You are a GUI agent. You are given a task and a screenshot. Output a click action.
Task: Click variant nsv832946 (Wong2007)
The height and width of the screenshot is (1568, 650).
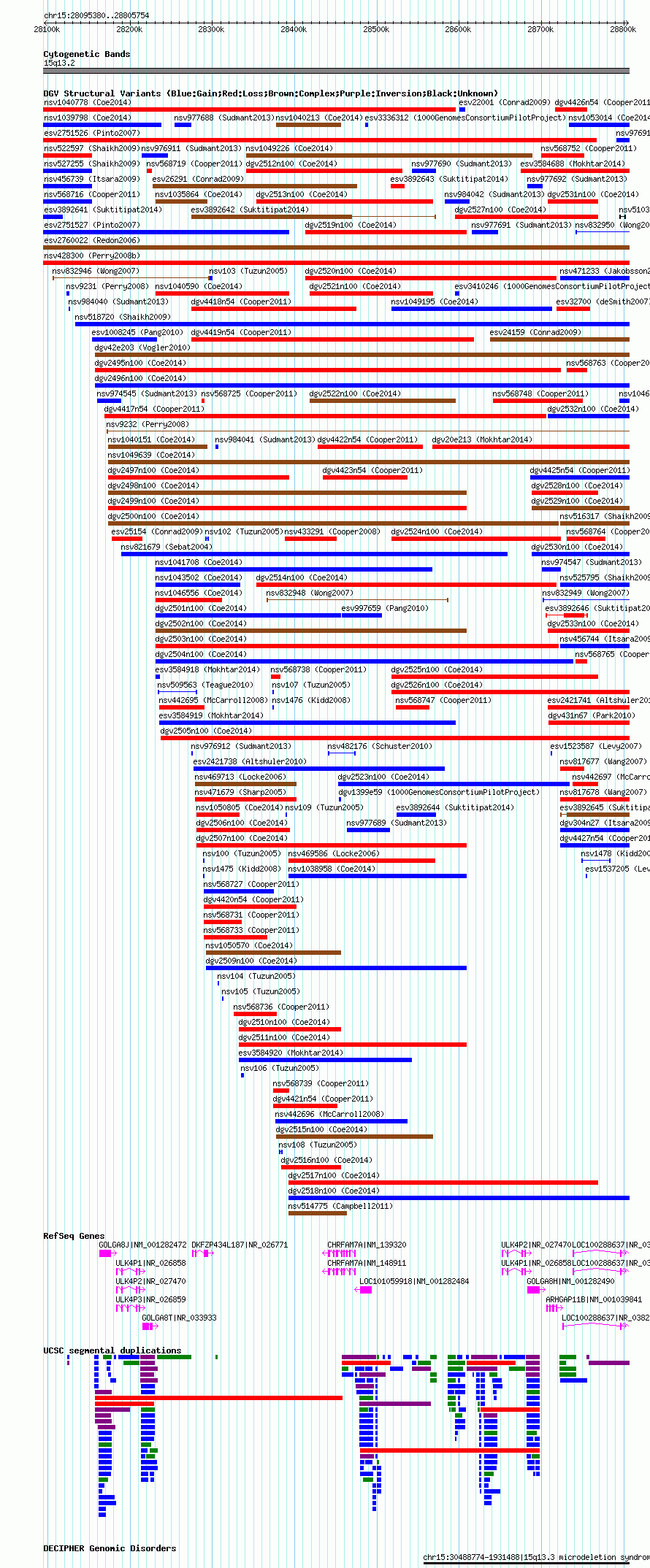(x=132, y=278)
